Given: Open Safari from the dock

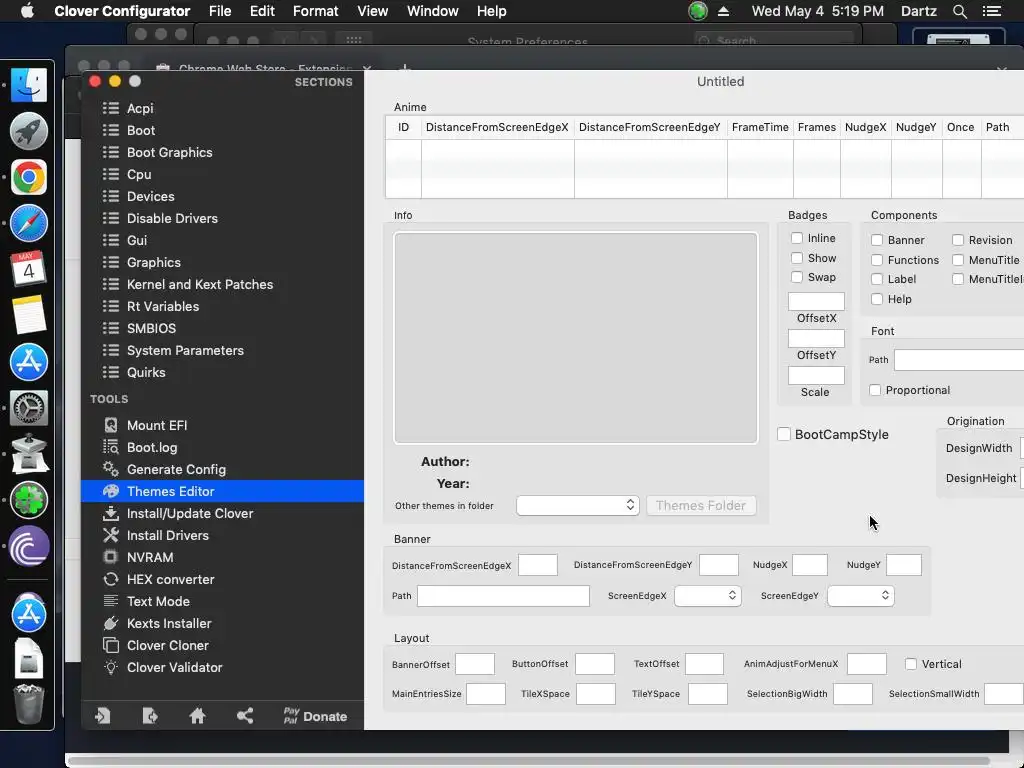Looking at the screenshot, I should tap(29, 223).
